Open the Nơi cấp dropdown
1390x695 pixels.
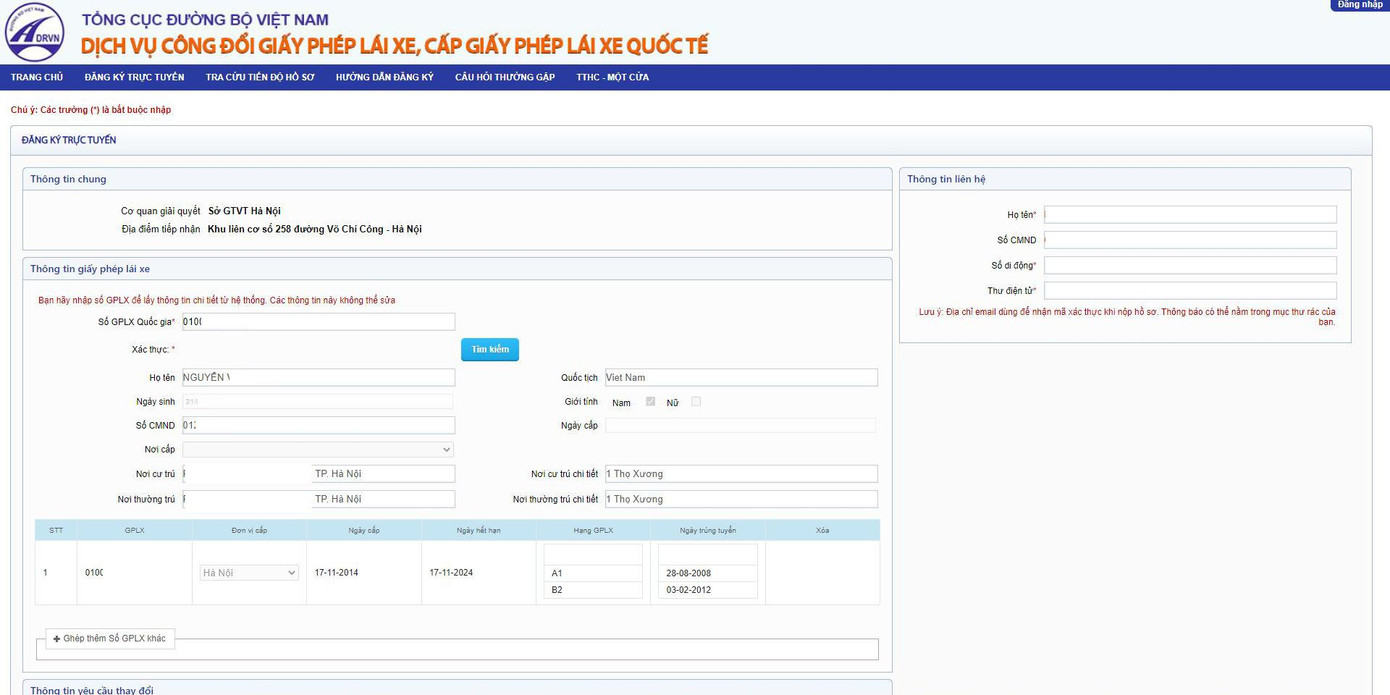coord(318,450)
